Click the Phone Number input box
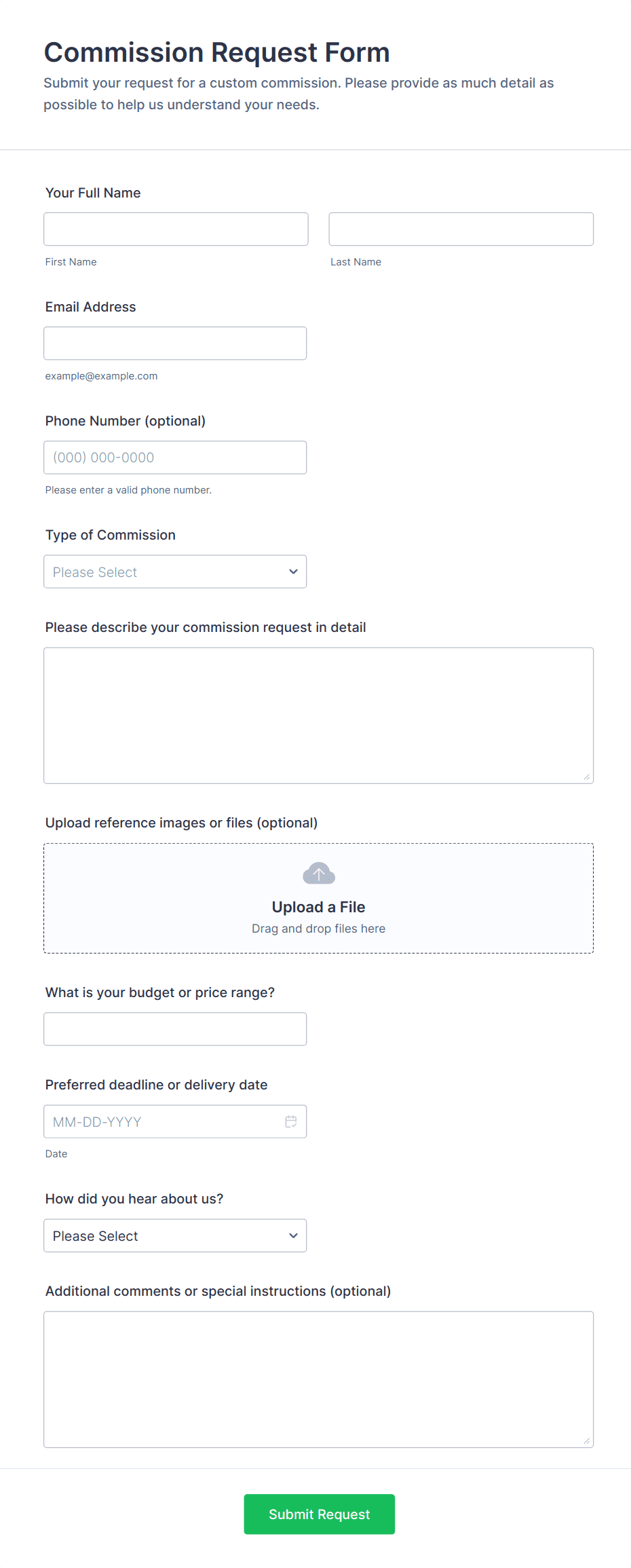 175,457
